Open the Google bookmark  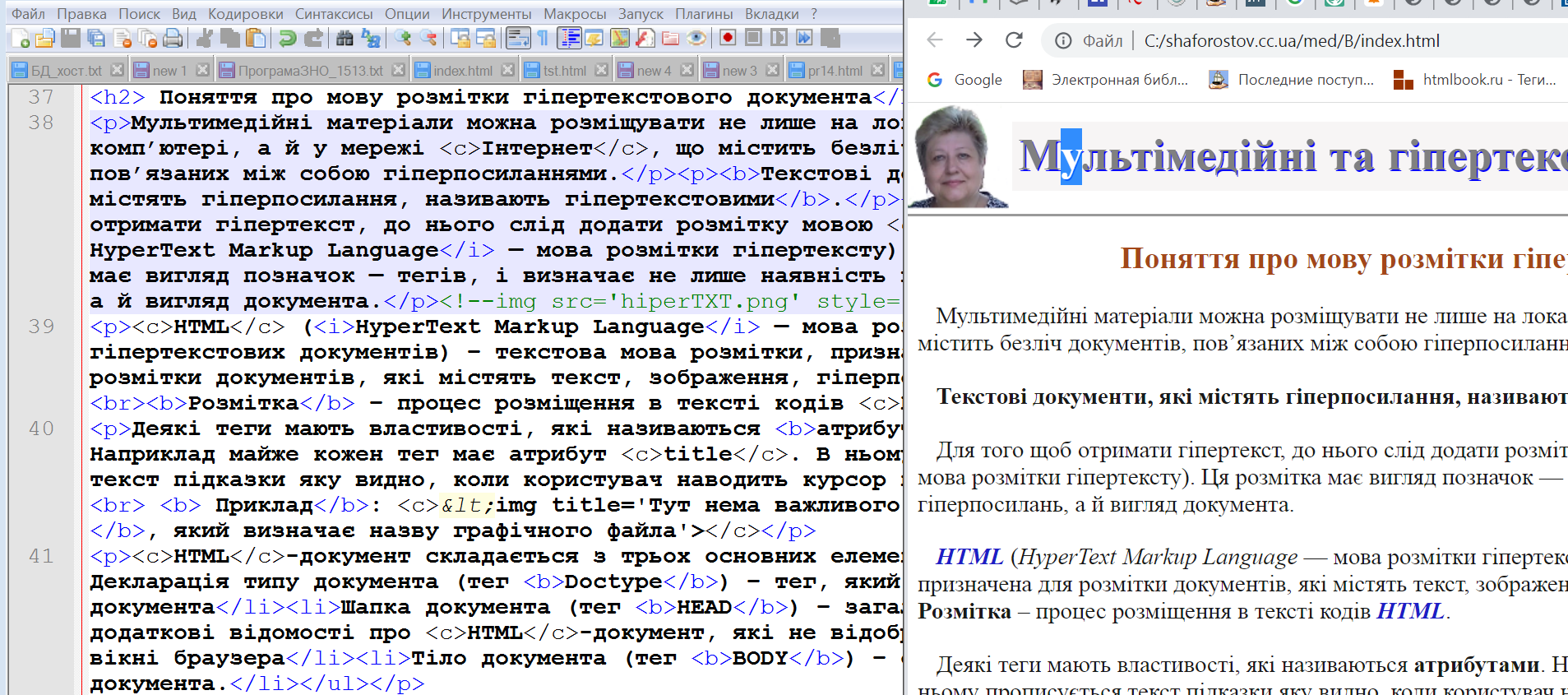tap(964, 80)
